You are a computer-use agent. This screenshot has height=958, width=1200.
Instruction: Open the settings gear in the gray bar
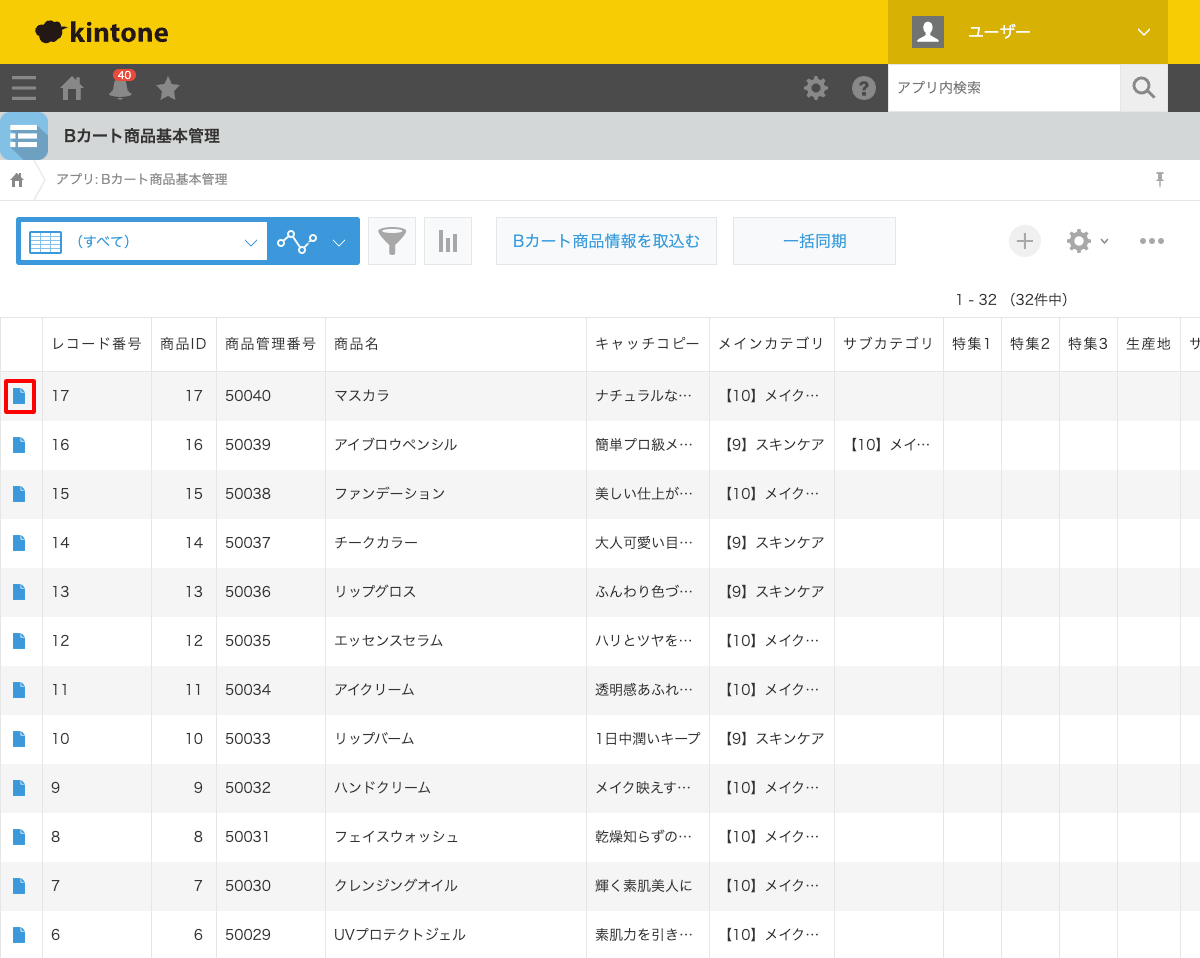(816, 88)
